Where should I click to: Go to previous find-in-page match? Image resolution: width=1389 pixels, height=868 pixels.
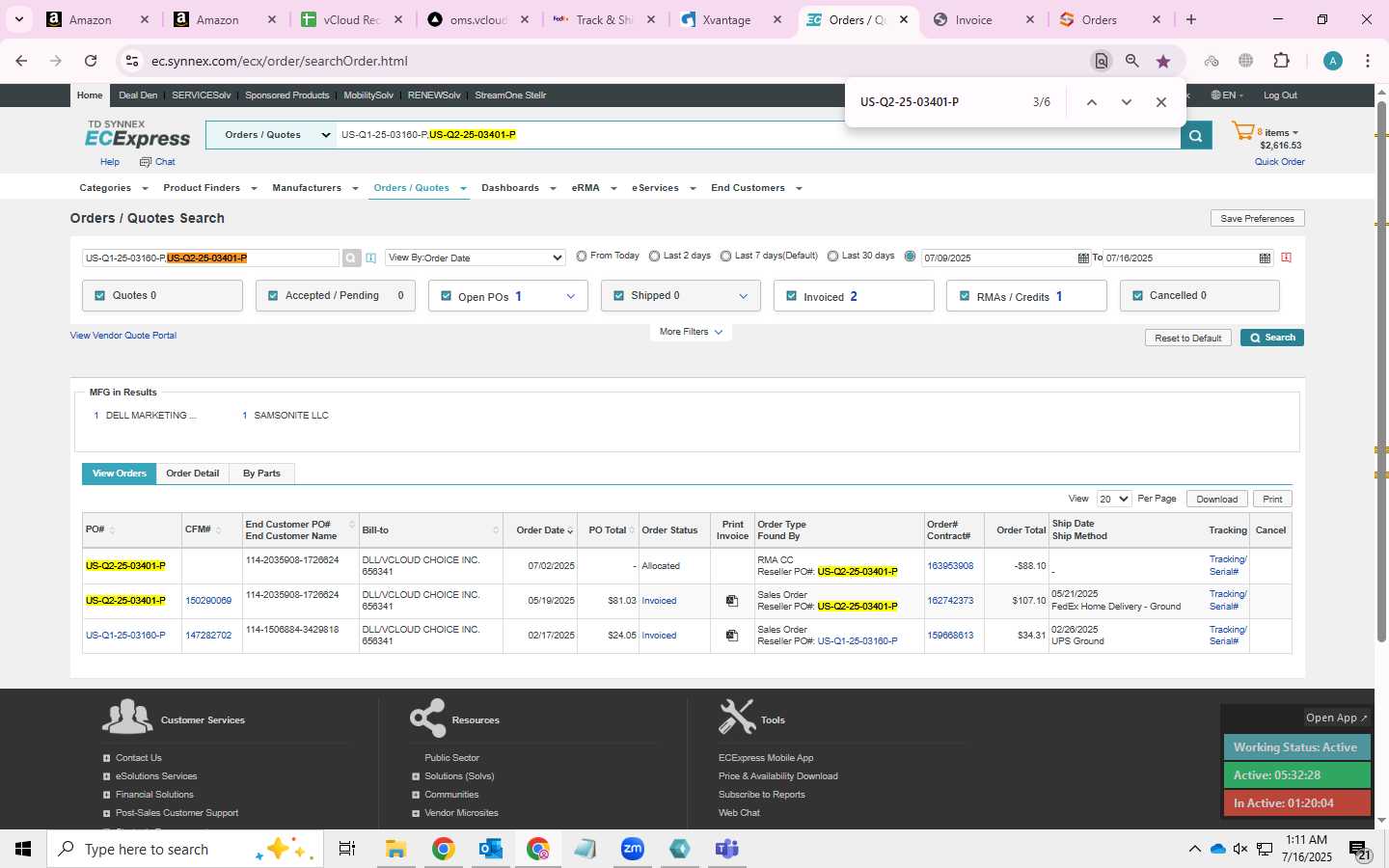(1091, 102)
